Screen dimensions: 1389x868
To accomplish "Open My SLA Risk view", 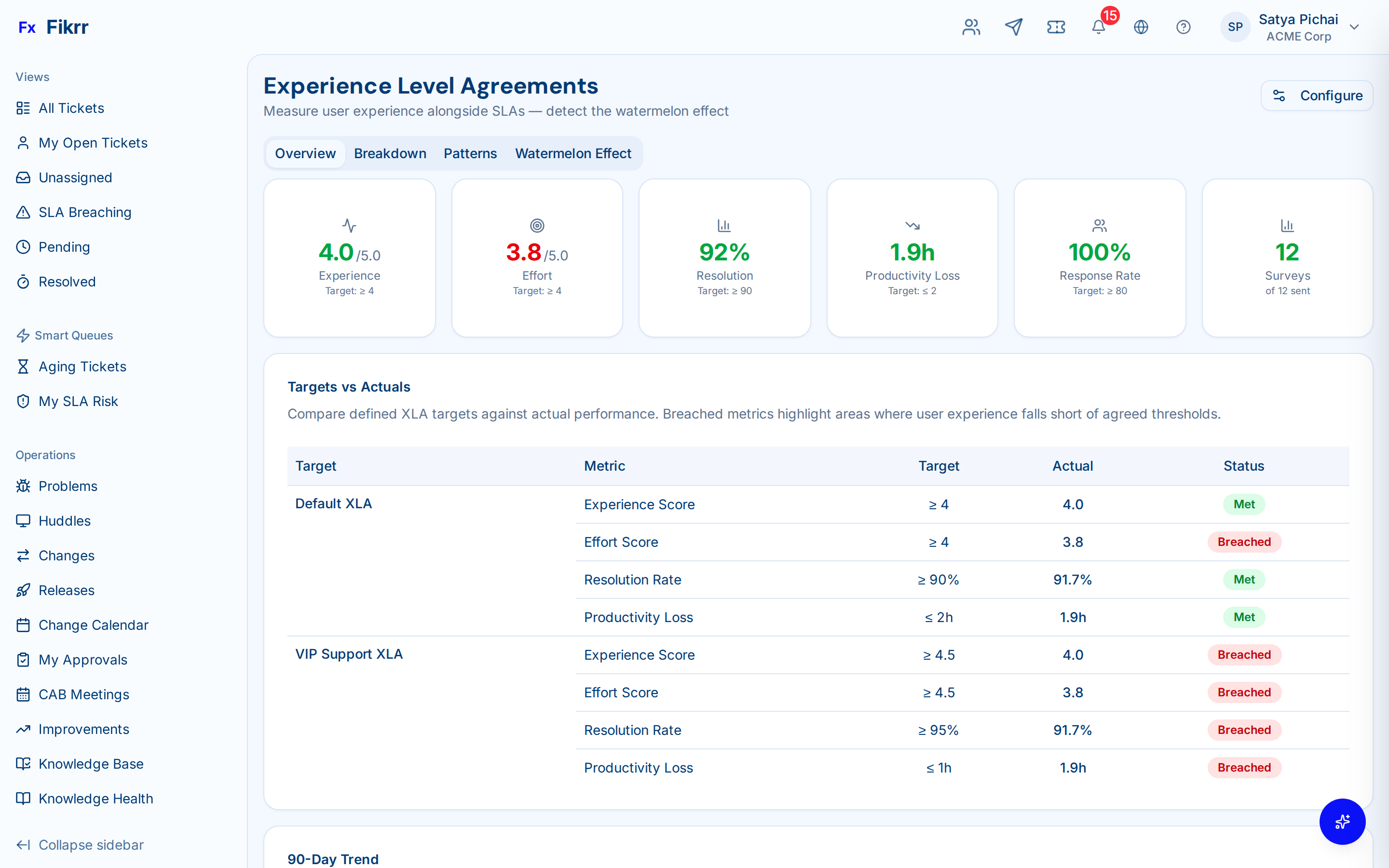I will pyautogui.click(x=78, y=401).
